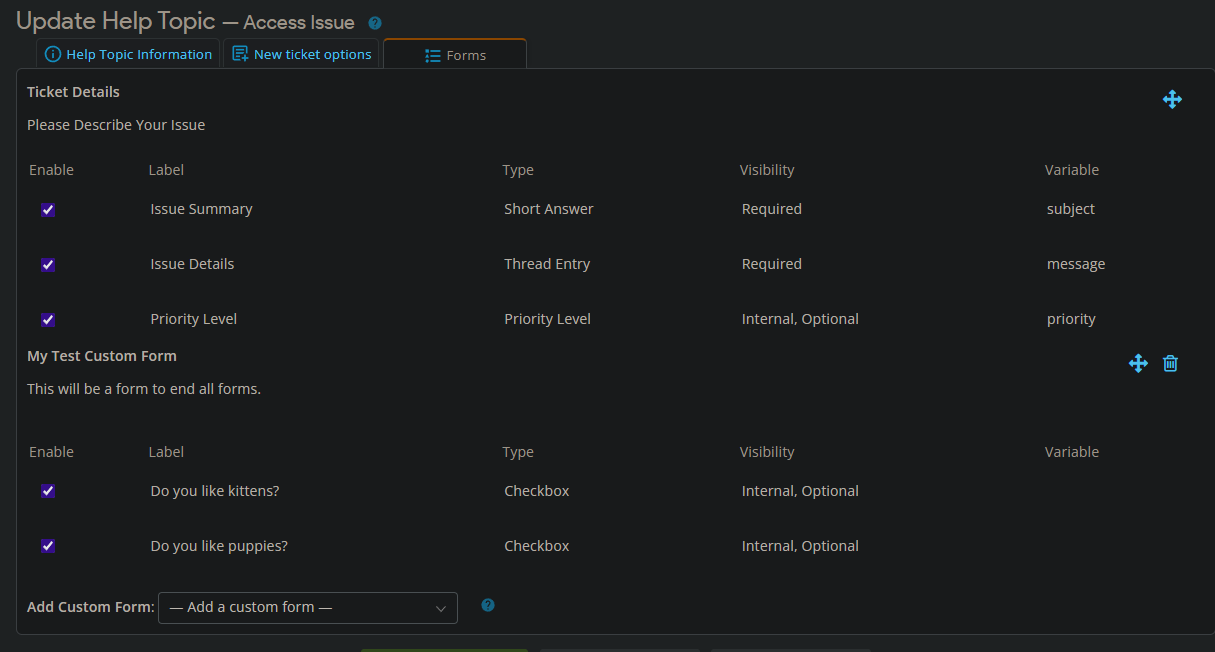Image resolution: width=1215 pixels, height=652 pixels.
Task: Click the move handle for Ticket Details form
Action: pos(1172,99)
